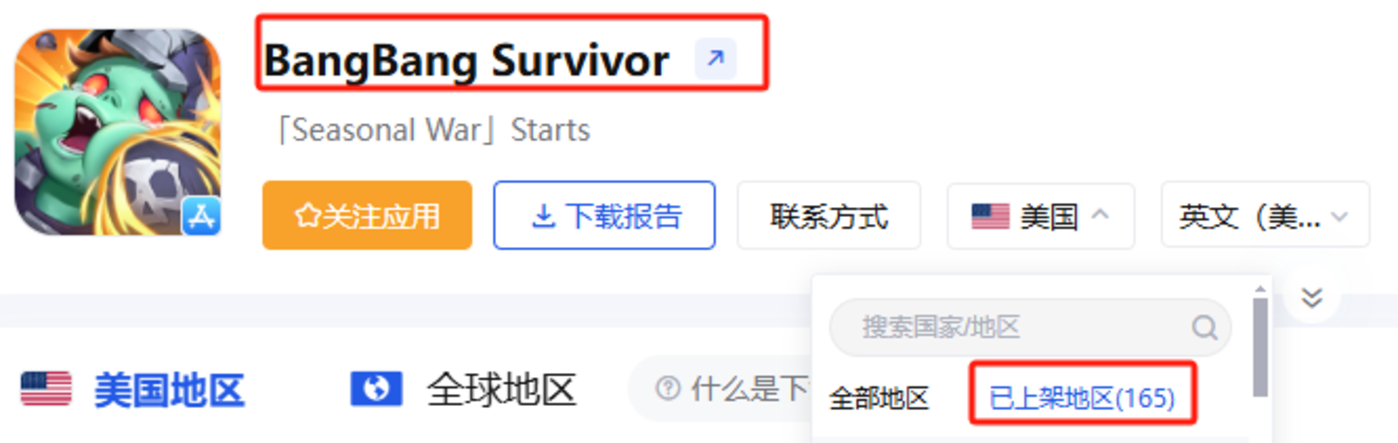Select the 全部地区 filter option

coord(879,399)
